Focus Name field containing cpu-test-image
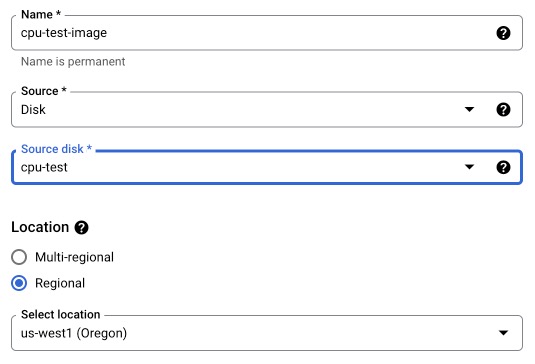Image resolution: width=535 pixels, height=364 pixels. [x=267, y=33]
